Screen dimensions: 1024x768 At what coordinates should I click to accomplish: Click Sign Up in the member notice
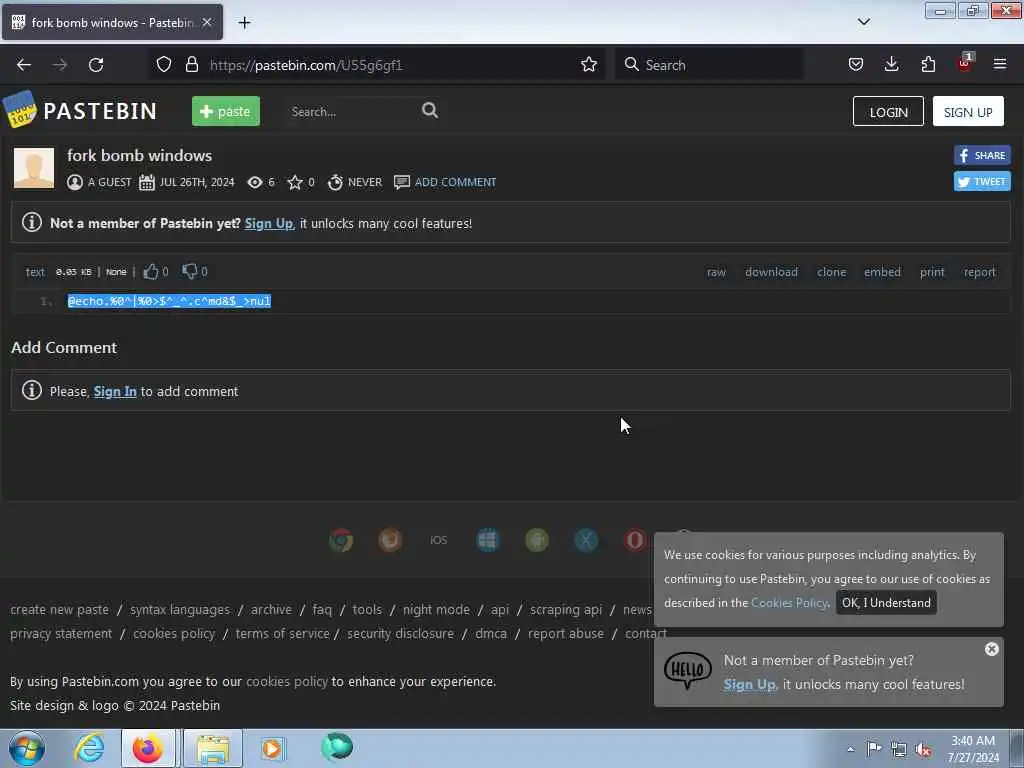(x=269, y=223)
